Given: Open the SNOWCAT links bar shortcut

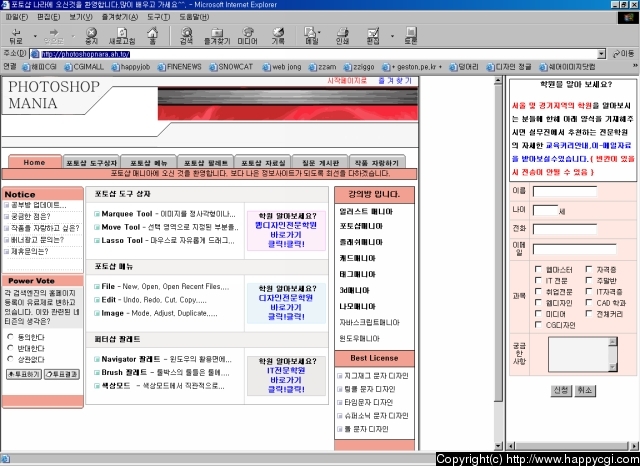Looking at the screenshot, I should [231, 67].
